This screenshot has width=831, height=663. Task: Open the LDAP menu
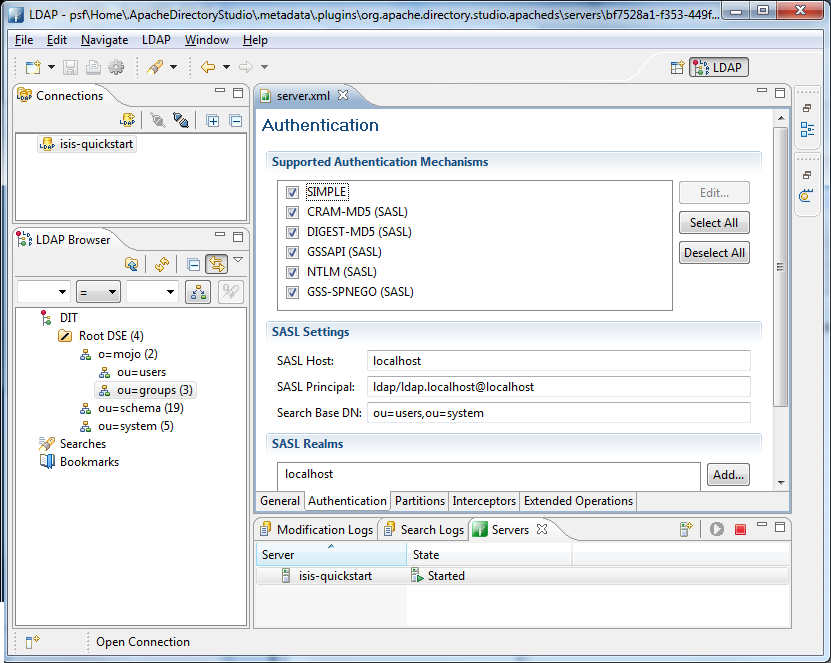click(x=155, y=40)
